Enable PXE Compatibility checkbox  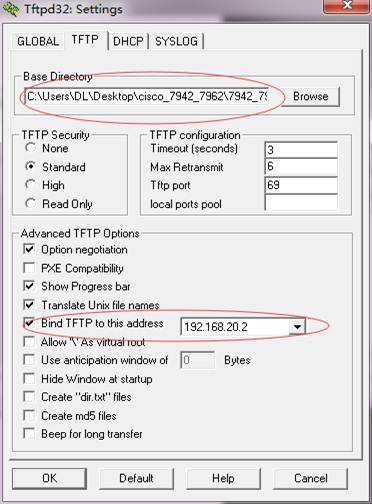(29, 268)
